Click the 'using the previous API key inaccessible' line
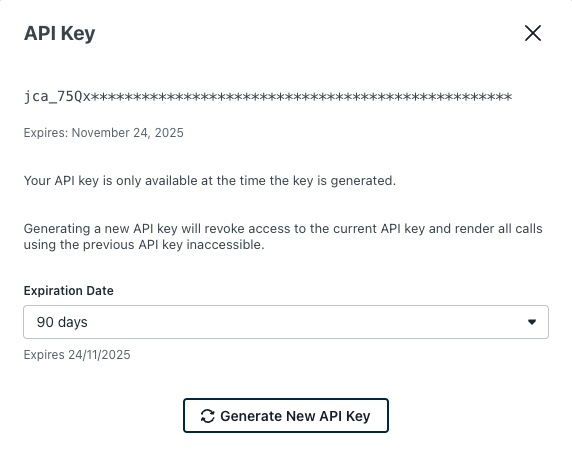Screen dimensions: 572x467 click(x=144, y=245)
